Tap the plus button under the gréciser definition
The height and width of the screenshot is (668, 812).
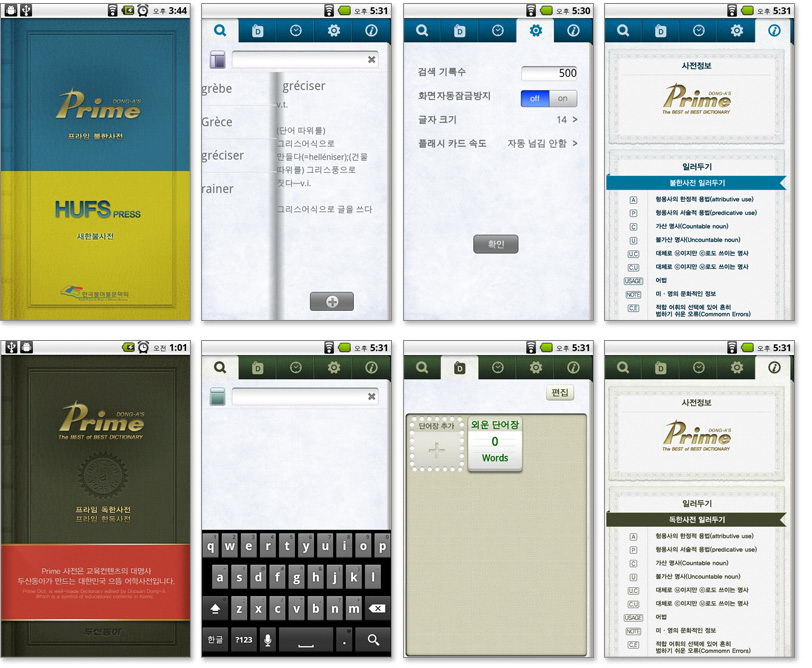[x=332, y=301]
